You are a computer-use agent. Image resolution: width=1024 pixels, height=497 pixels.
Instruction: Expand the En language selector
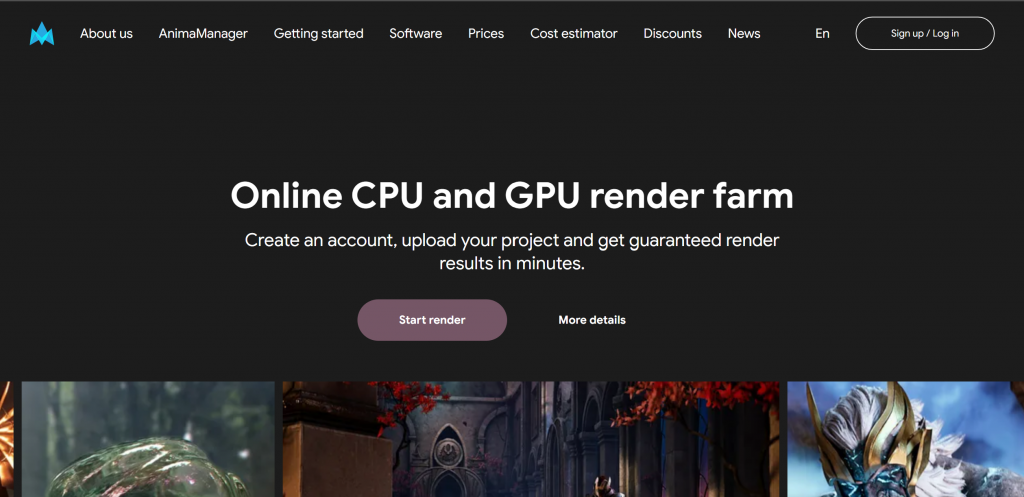(822, 33)
